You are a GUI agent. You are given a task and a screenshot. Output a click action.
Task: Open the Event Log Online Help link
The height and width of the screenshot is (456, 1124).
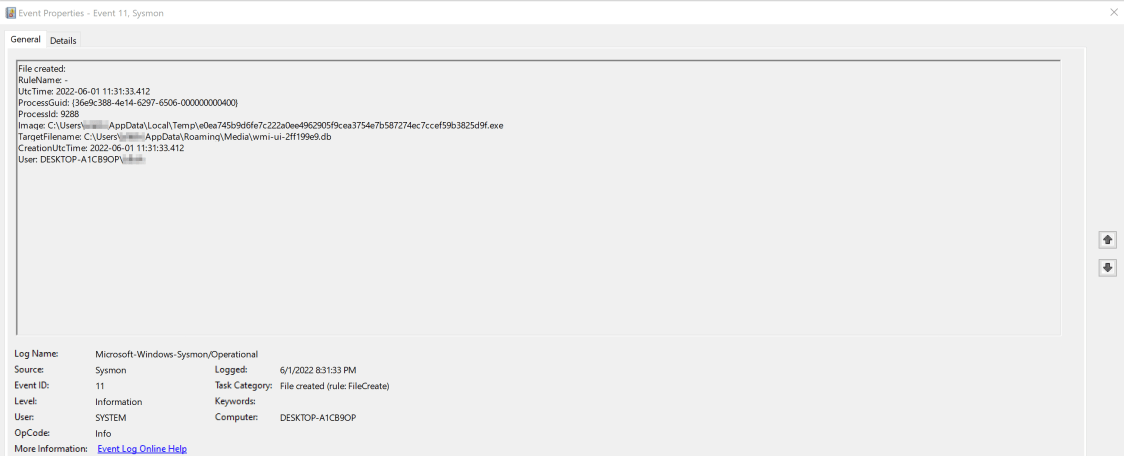142,449
